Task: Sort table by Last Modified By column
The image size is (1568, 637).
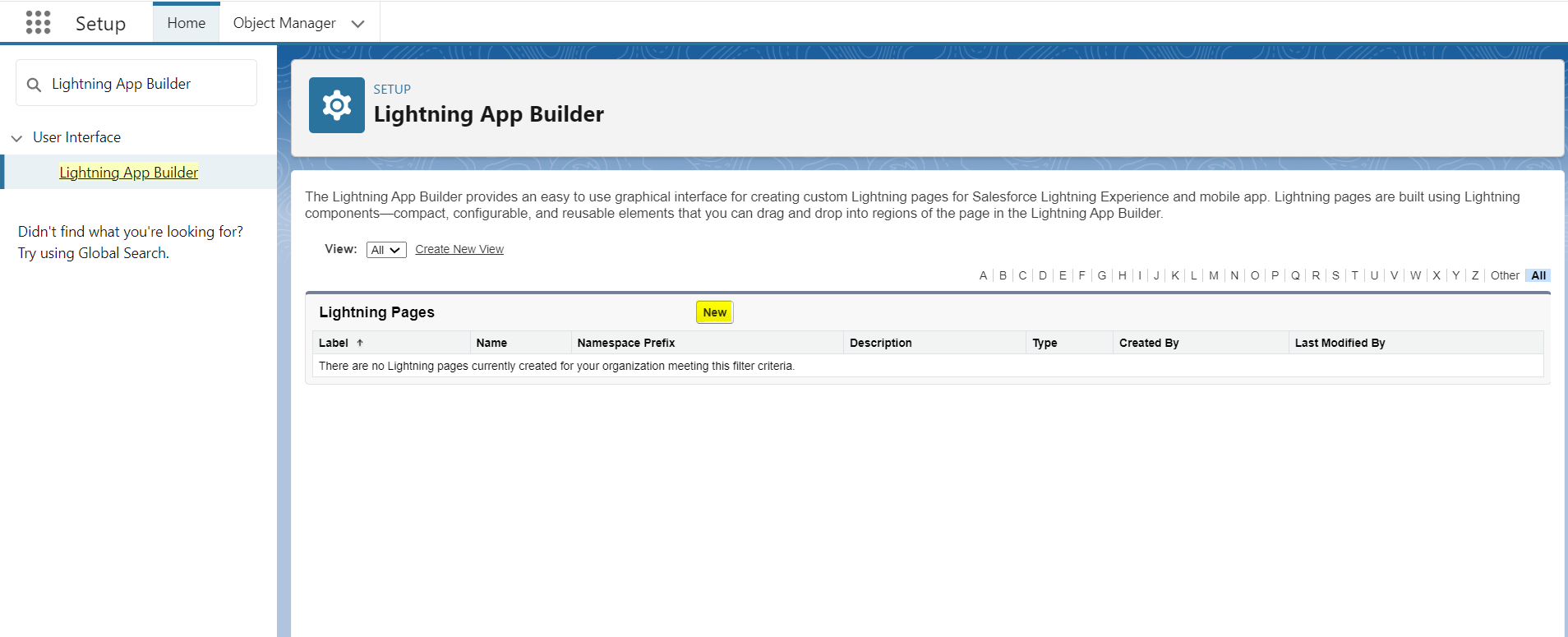Action: click(1340, 343)
